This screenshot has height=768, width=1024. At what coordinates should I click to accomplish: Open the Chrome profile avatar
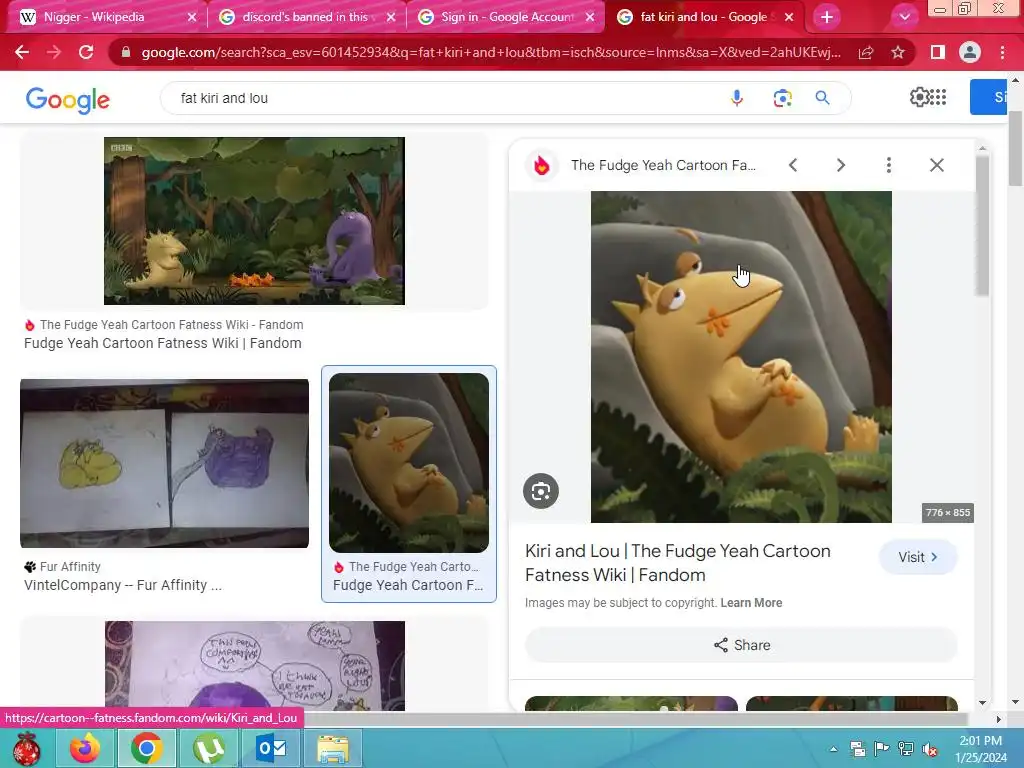tap(970, 52)
